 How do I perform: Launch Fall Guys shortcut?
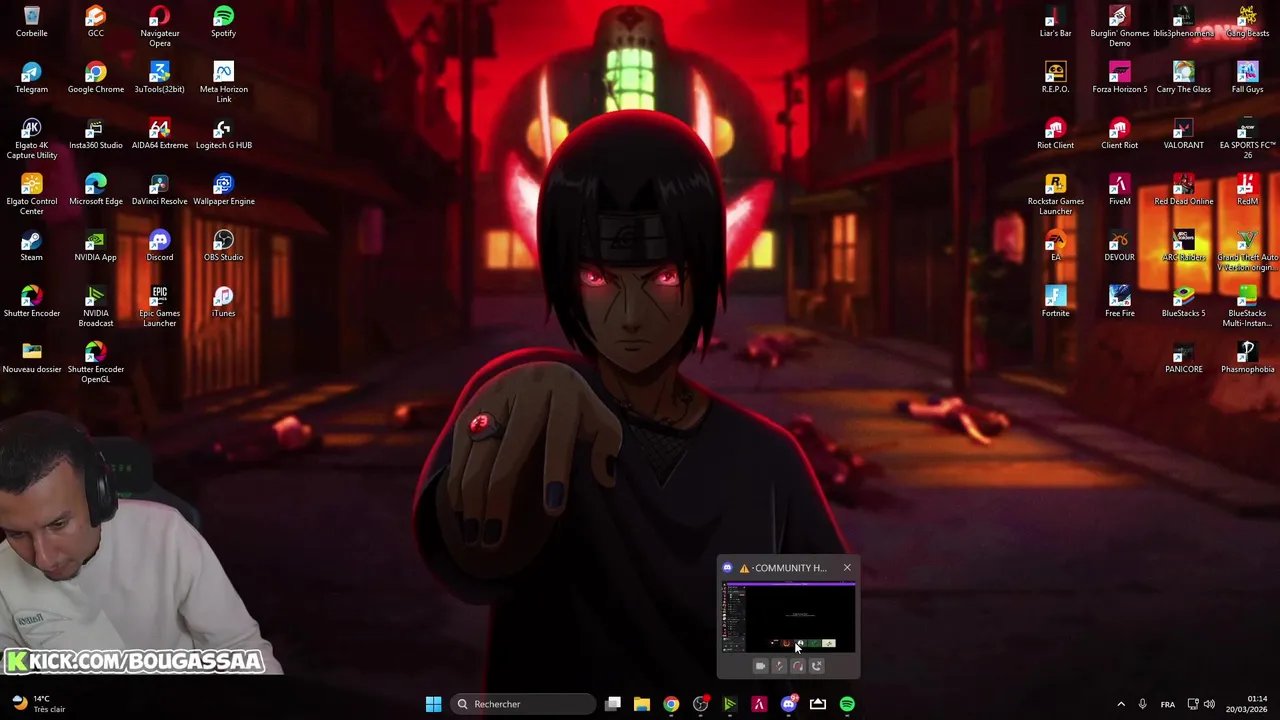(1247, 78)
